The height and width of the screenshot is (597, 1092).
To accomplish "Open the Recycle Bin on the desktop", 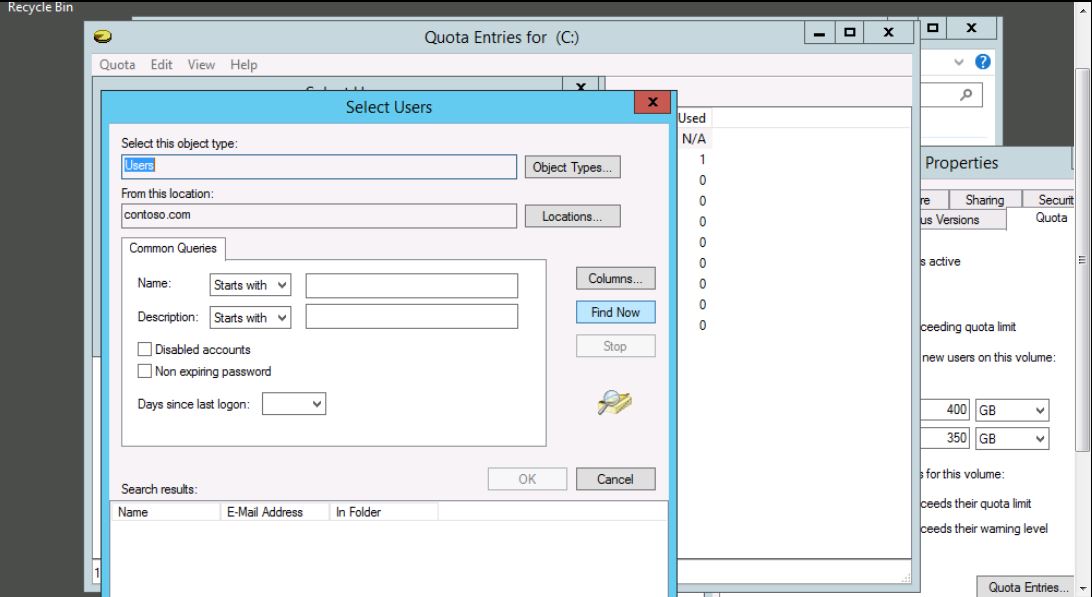I will click(x=36, y=8).
